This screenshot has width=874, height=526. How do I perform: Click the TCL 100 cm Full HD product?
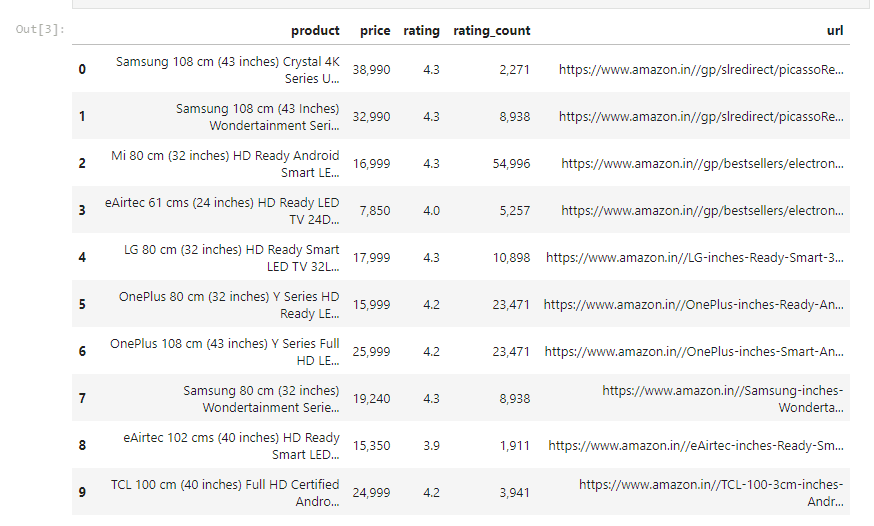tap(225, 492)
